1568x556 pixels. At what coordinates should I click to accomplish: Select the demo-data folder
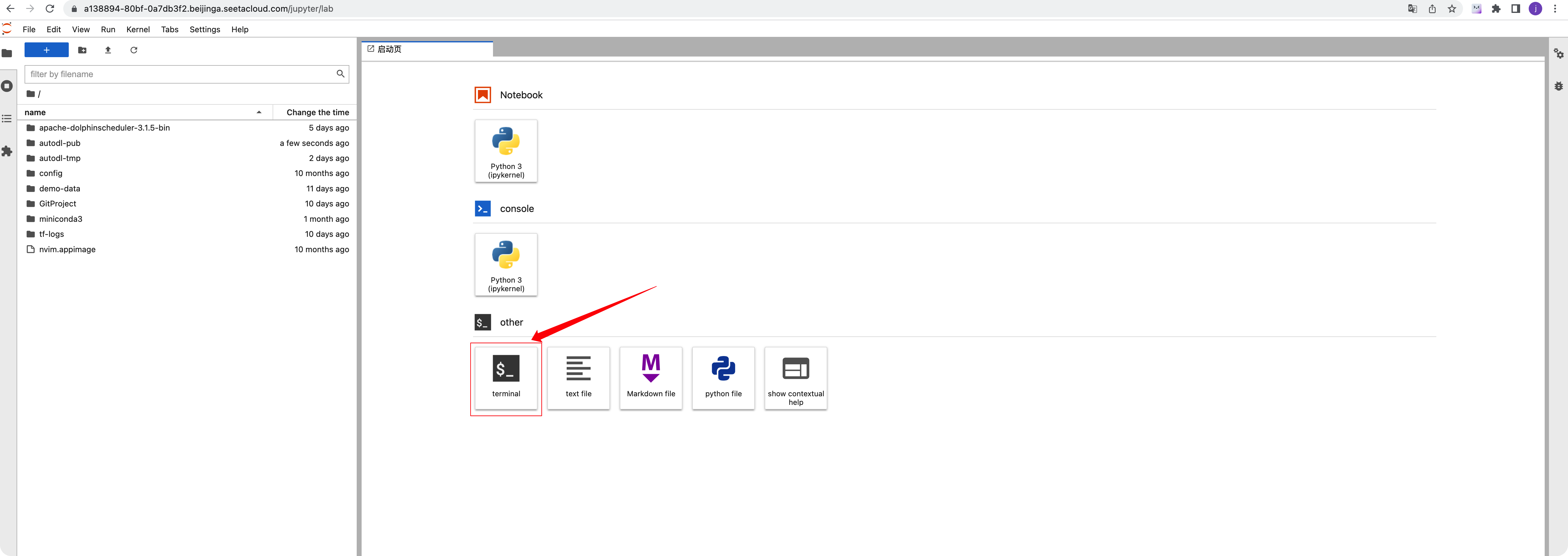tap(187, 189)
